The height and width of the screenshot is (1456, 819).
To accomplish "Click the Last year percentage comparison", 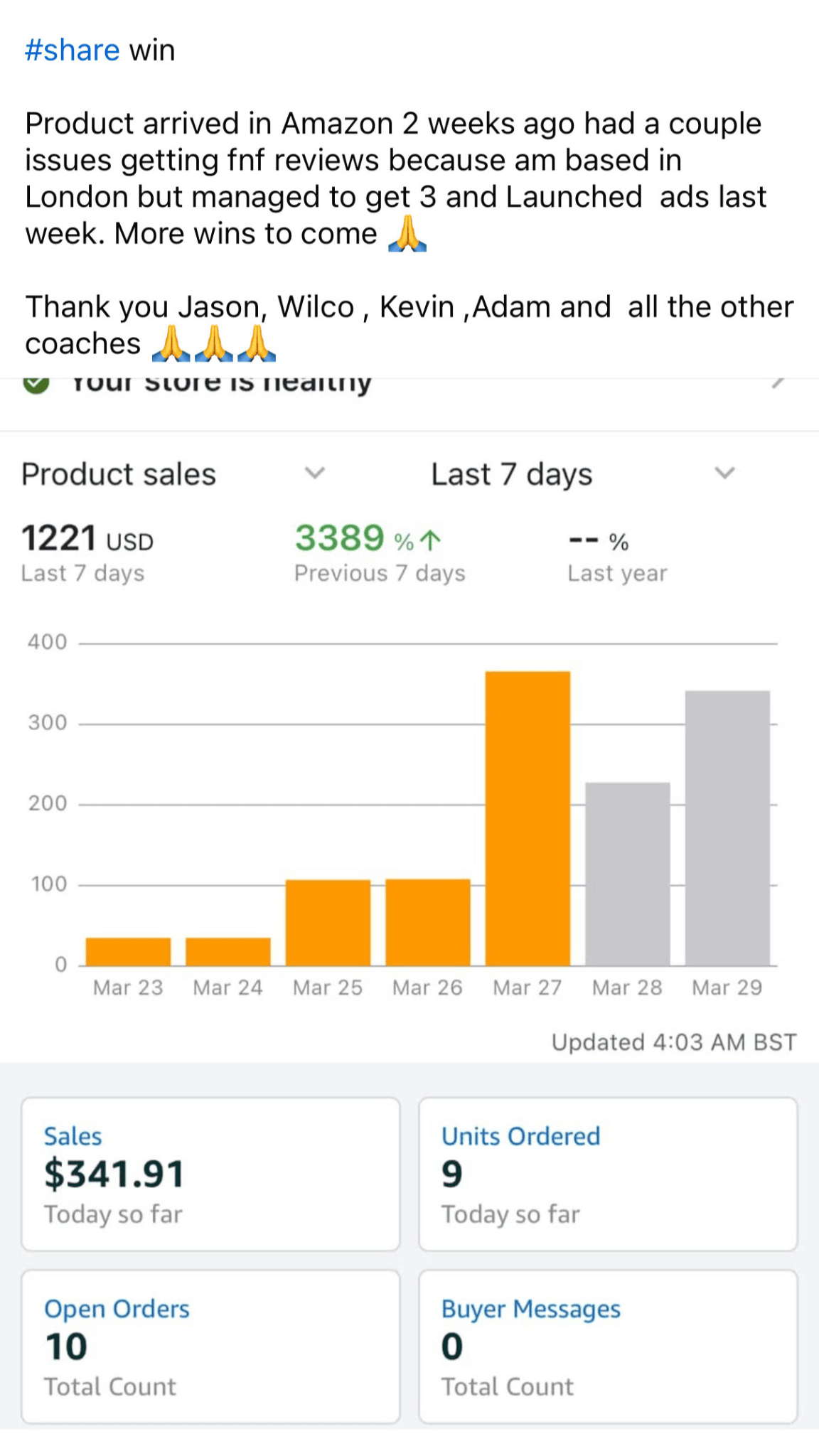I will click(x=599, y=542).
